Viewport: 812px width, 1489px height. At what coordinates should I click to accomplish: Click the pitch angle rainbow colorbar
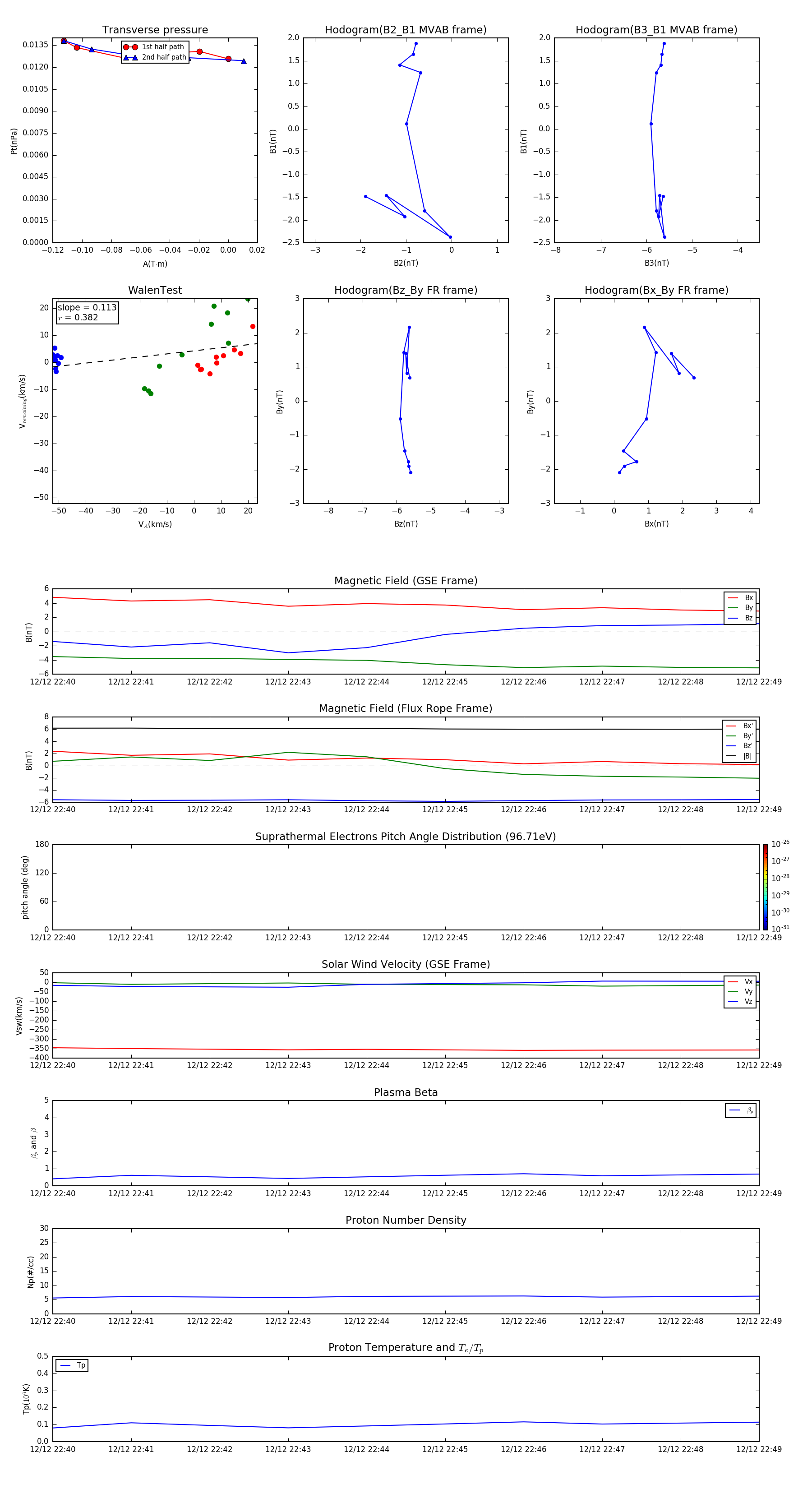click(x=765, y=887)
